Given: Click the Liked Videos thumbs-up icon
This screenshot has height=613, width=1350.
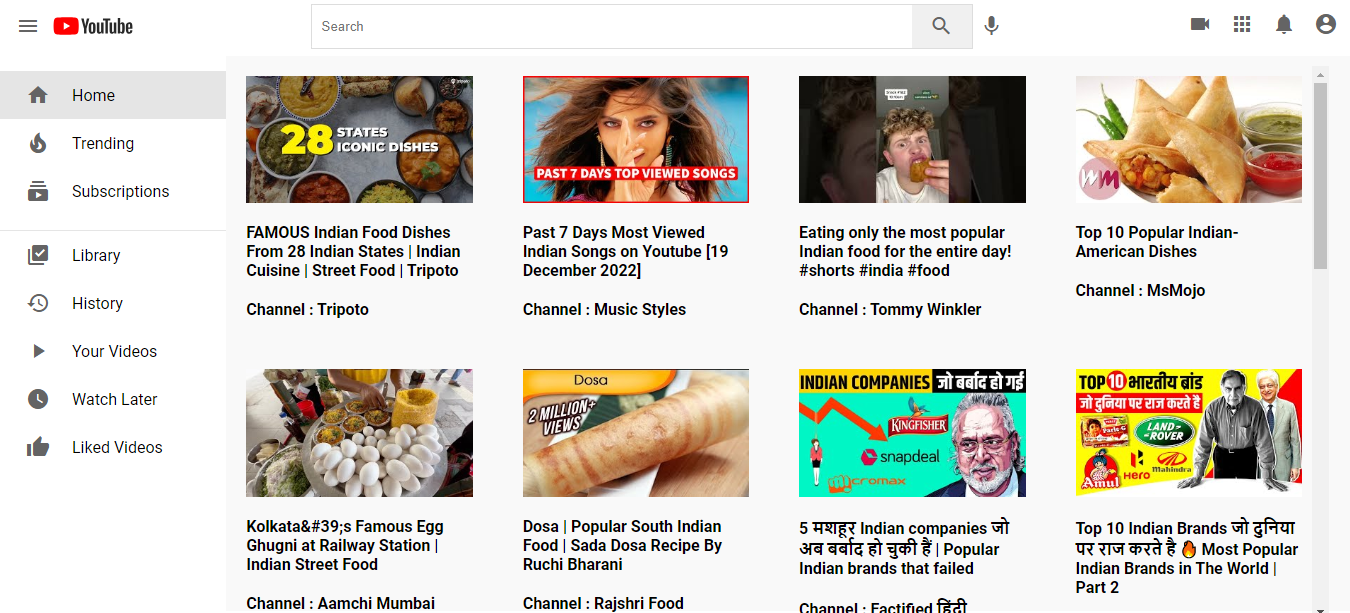Looking at the screenshot, I should [38, 447].
